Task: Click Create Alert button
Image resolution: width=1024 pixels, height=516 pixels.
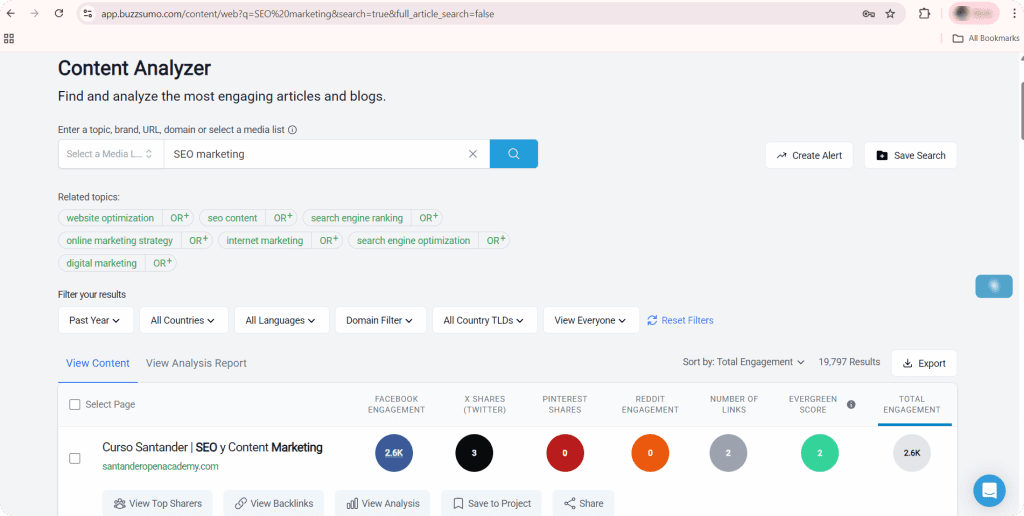Action: 809,155
